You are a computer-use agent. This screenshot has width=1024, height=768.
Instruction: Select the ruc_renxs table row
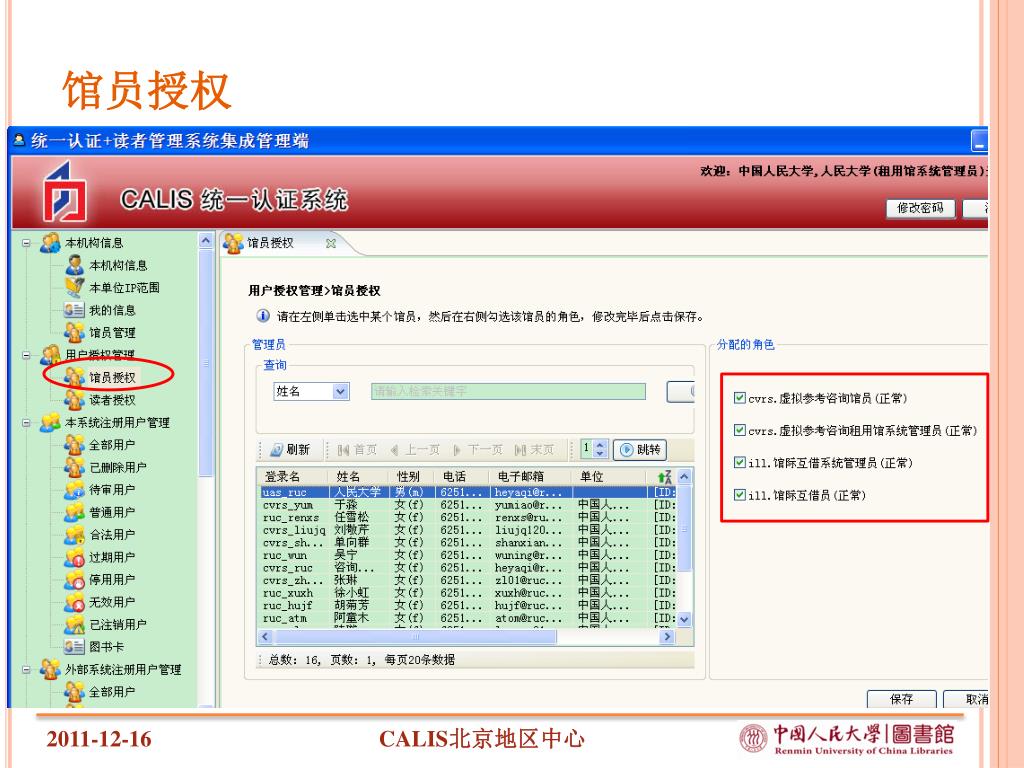pos(468,517)
